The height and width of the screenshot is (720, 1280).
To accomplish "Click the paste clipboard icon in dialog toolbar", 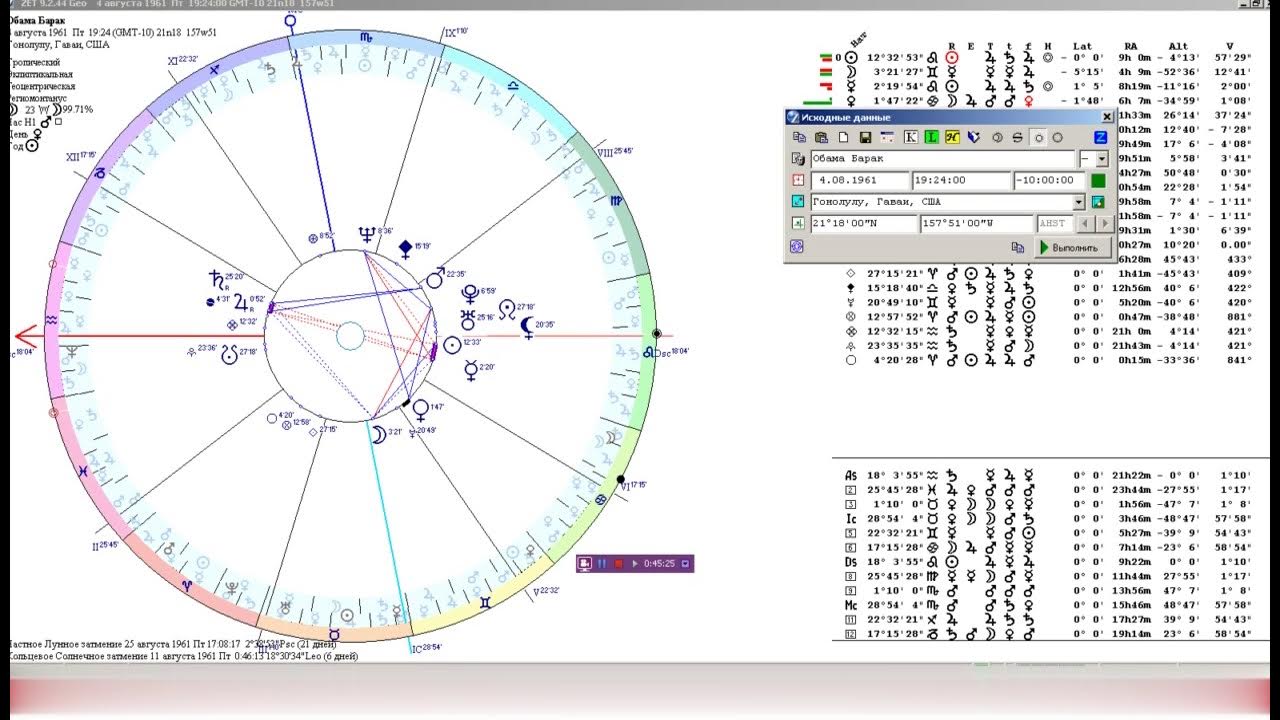I will tap(821, 138).
